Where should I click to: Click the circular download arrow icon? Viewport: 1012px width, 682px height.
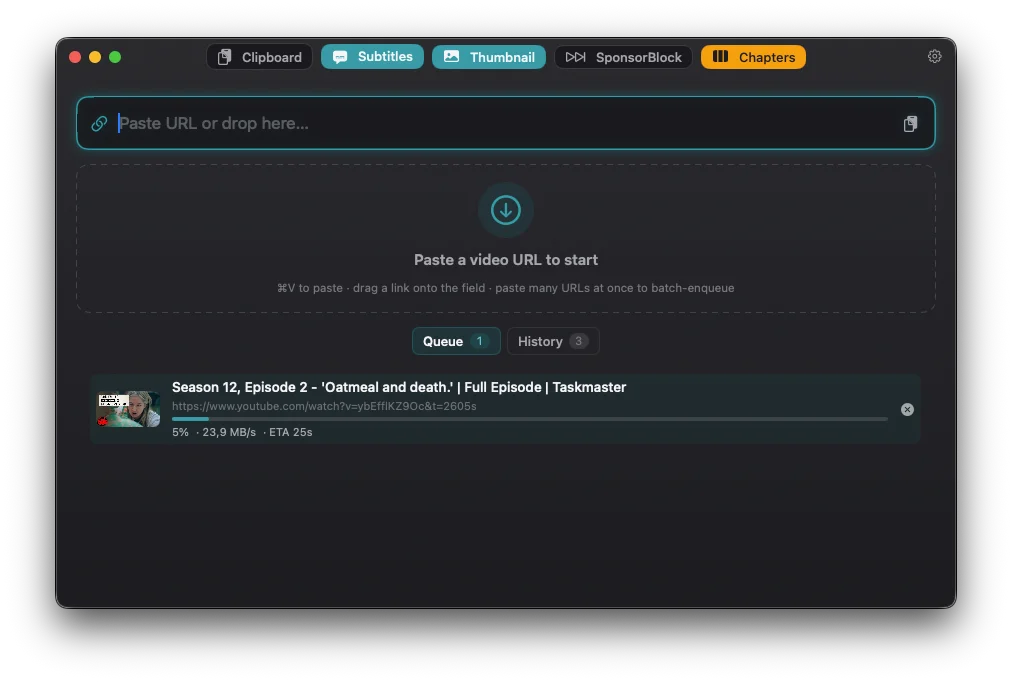(505, 210)
